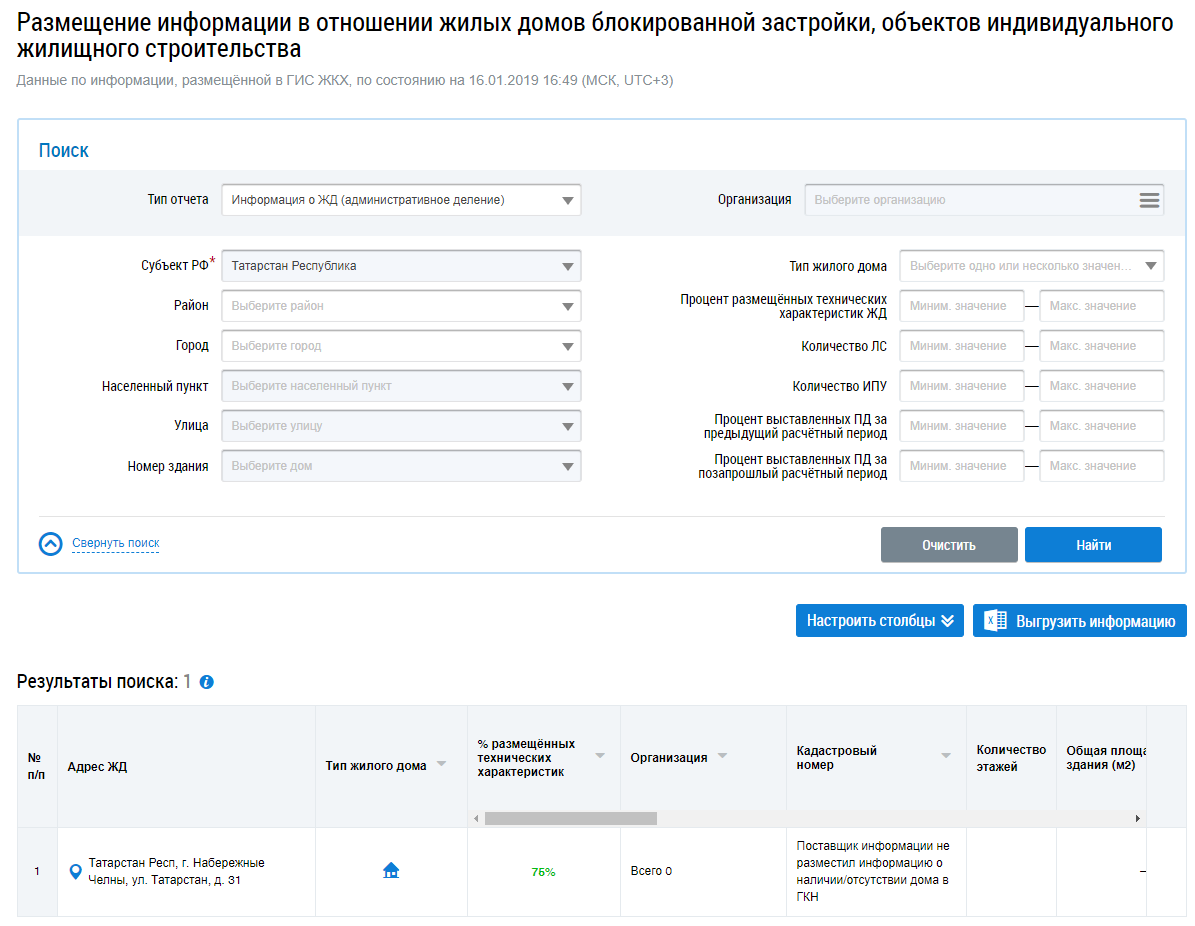This screenshot has height=926, width=1195.
Task: Click the blue house type icon in row
Action: [391, 871]
